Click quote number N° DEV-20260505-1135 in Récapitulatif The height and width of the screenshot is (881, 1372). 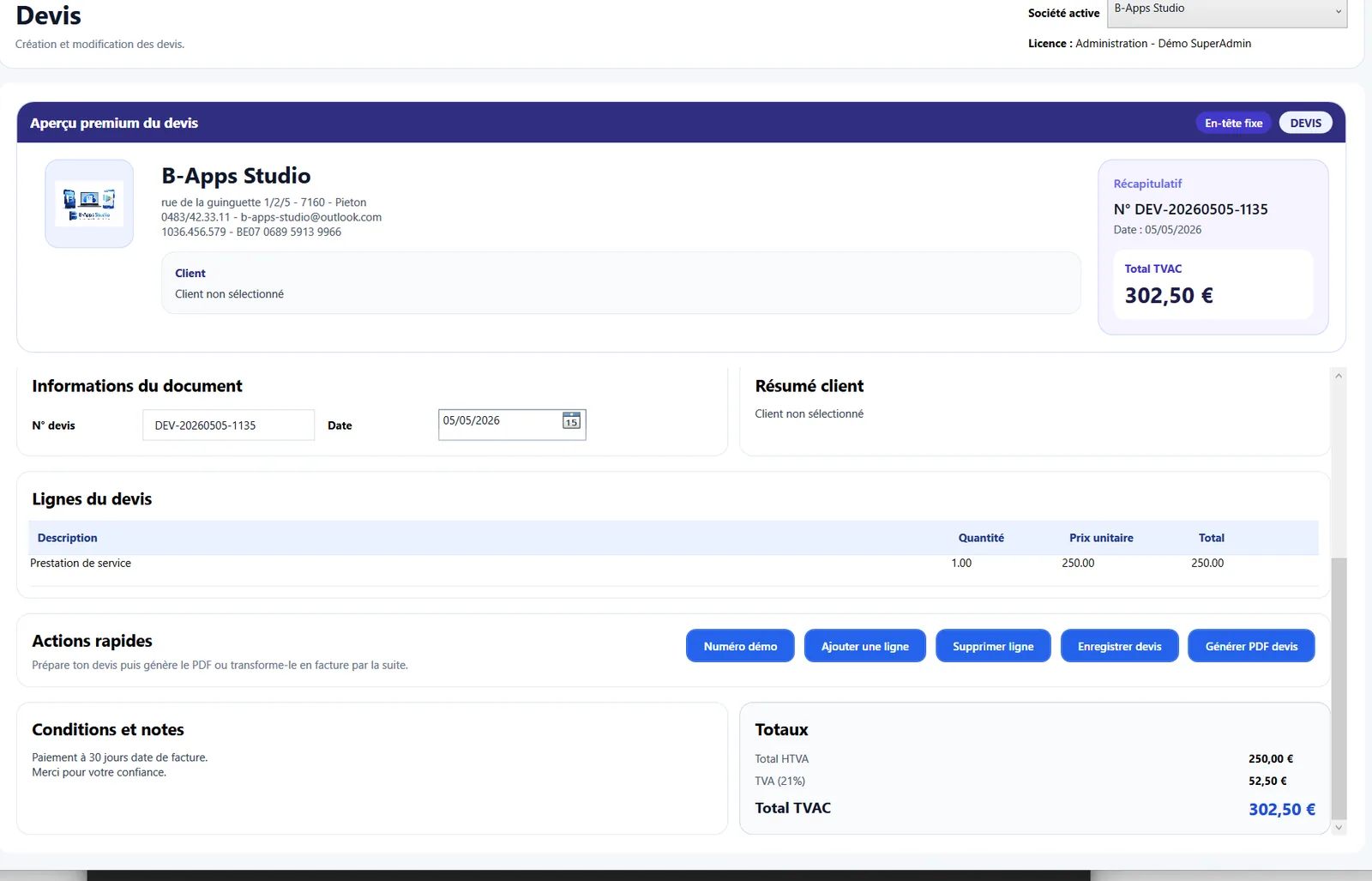(1190, 209)
